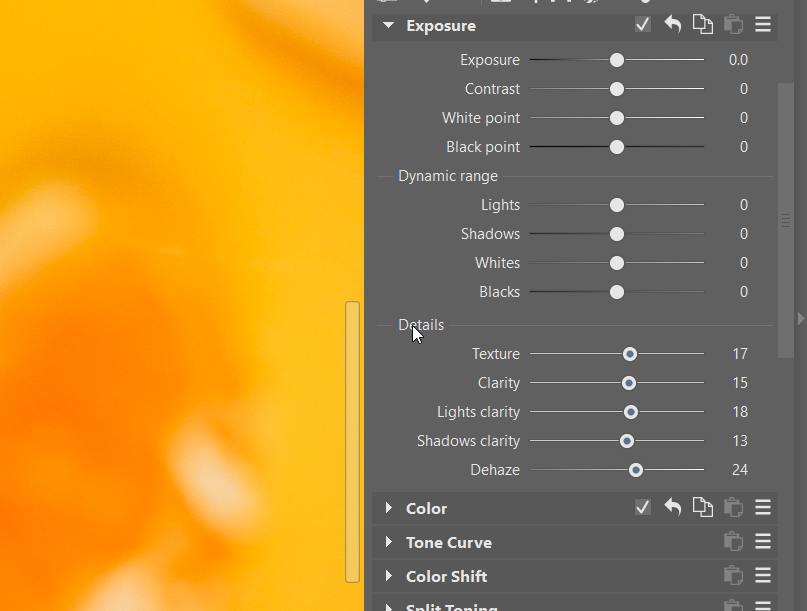Expand the Color section
This screenshot has height=611, width=807.
tap(388, 508)
